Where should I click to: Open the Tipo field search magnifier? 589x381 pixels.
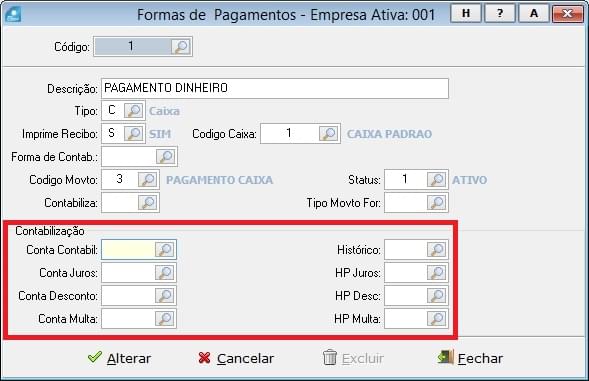pyautogui.click(x=133, y=110)
